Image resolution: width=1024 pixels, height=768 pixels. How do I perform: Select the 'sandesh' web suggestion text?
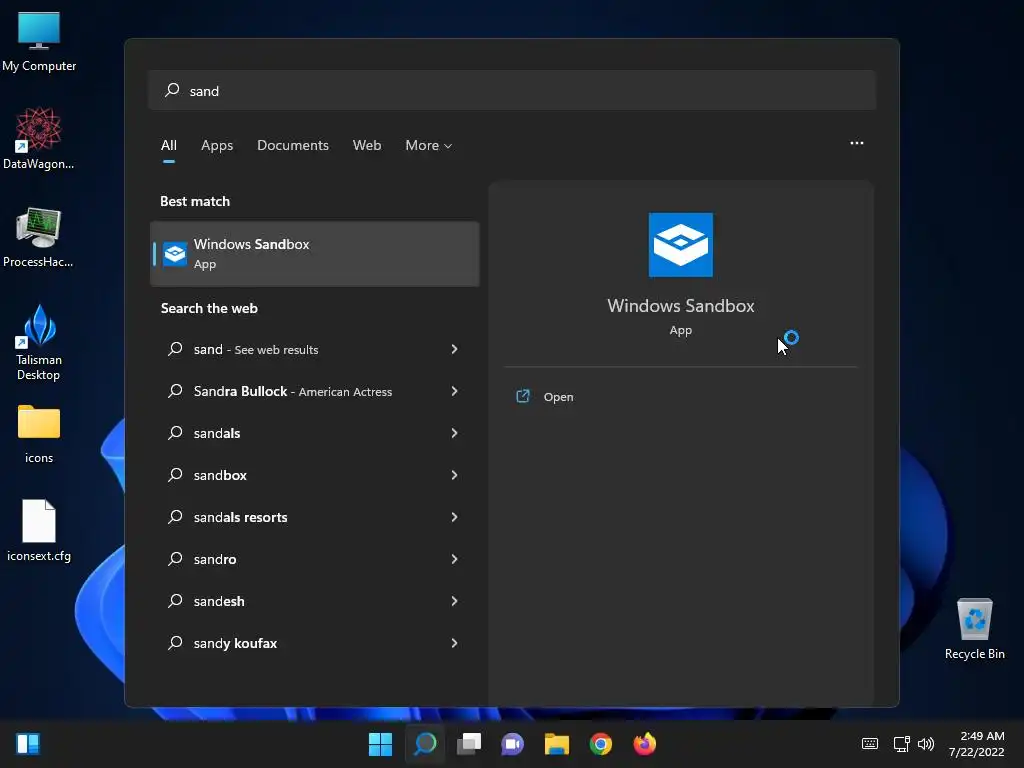pos(219,601)
